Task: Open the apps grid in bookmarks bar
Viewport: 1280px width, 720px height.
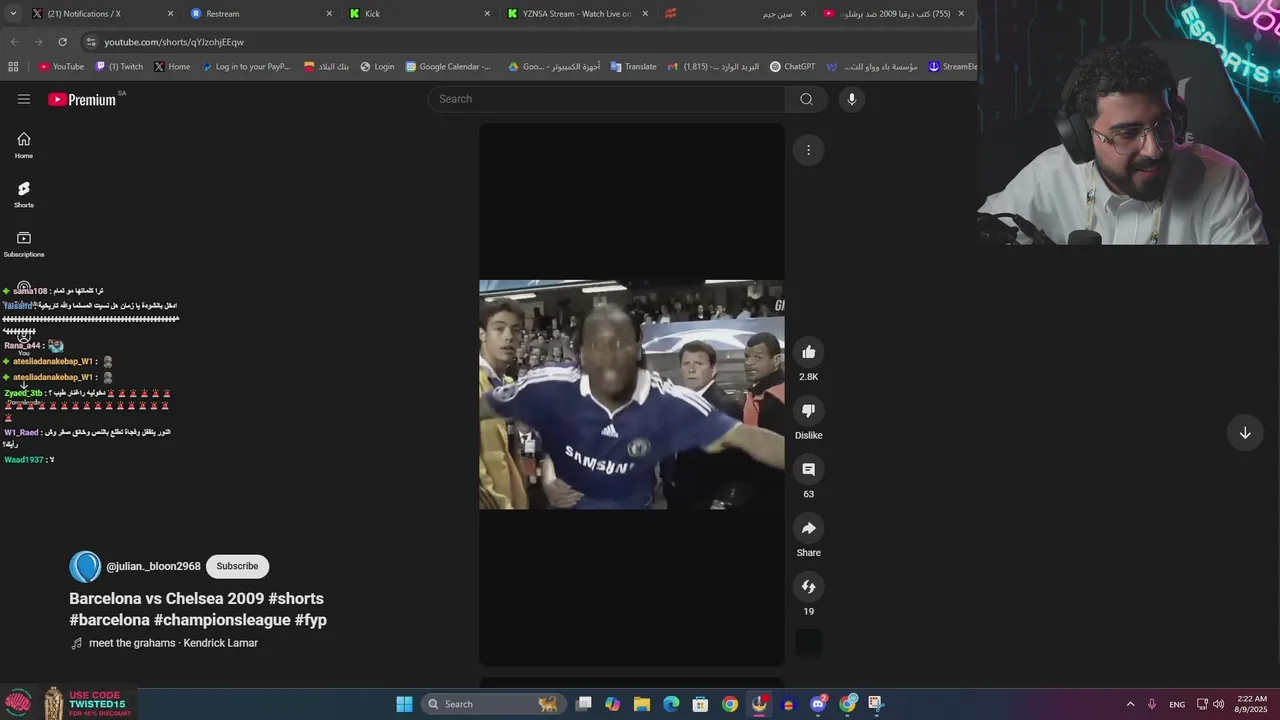Action: pyautogui.click(x=13, y=67)
